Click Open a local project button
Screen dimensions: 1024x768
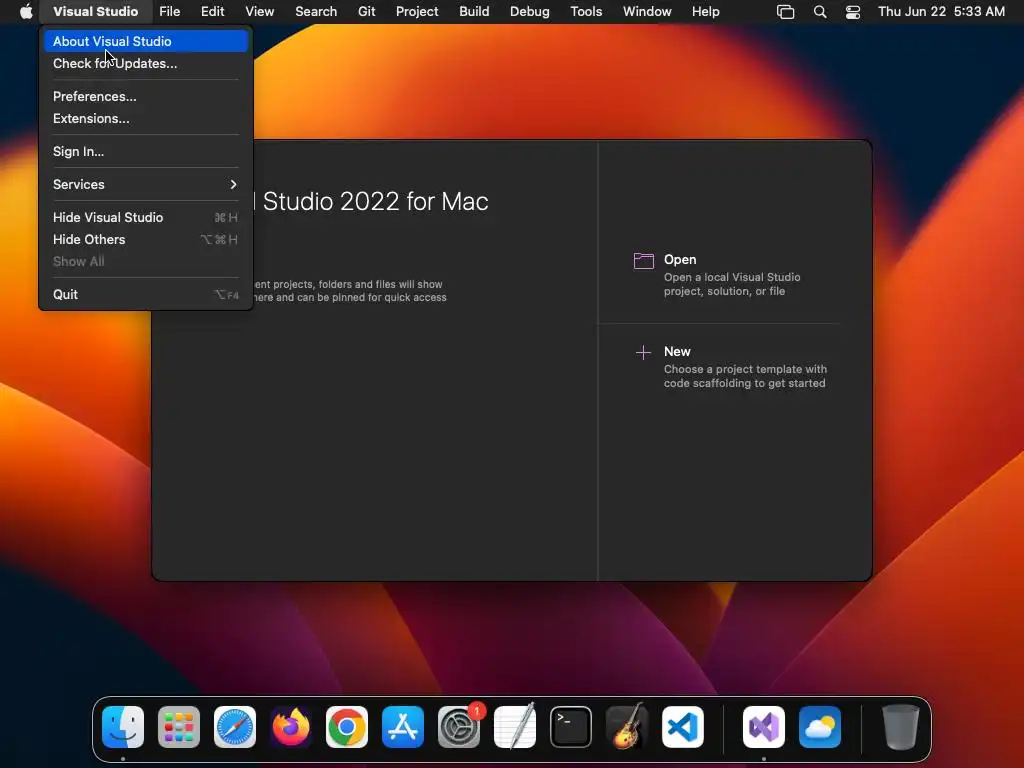[x=718, y=275]
